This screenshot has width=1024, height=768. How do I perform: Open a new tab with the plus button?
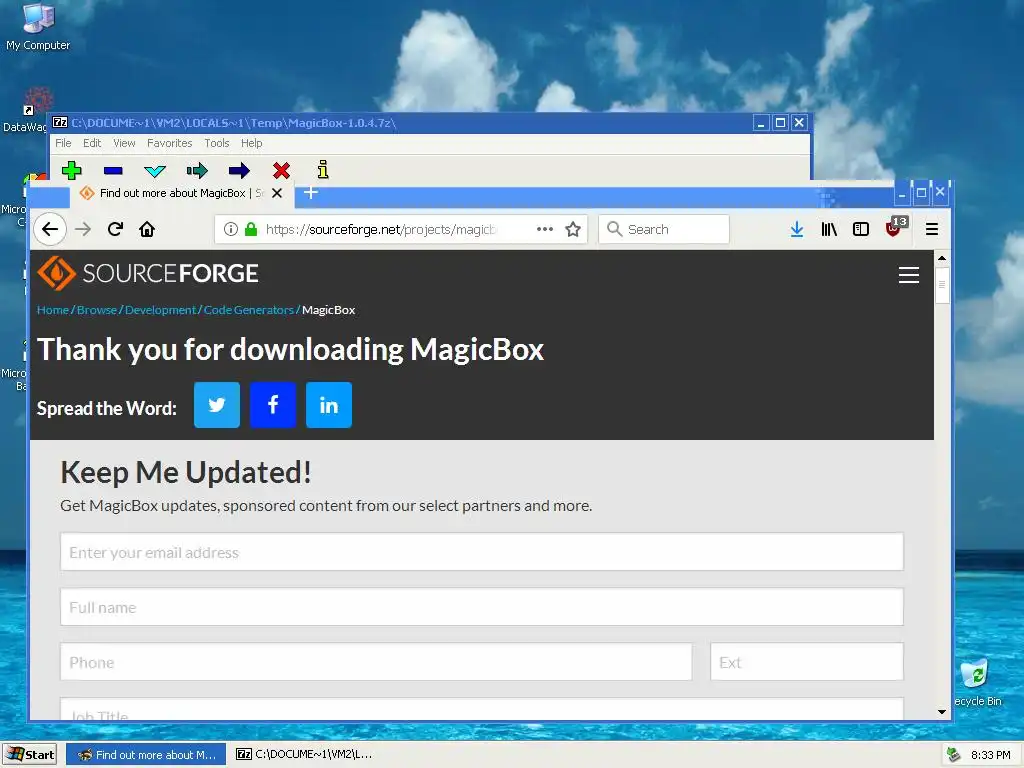(311, 193)
